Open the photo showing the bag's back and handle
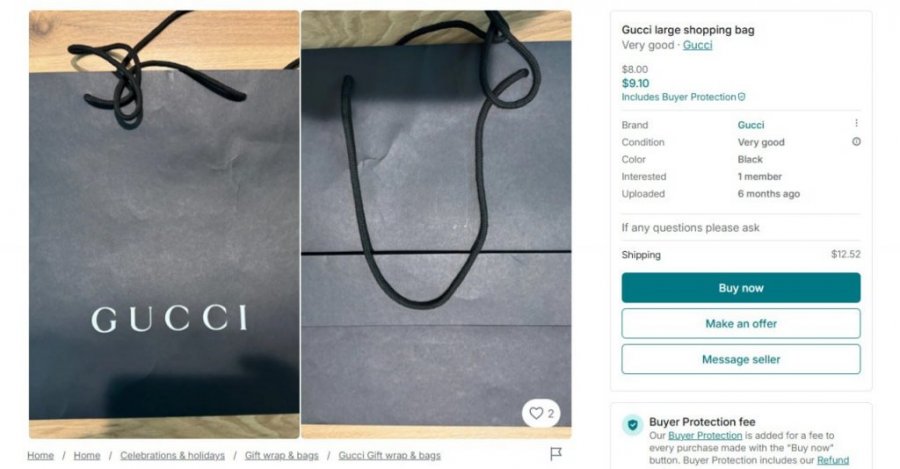Image resolution: width=900 pixels, height=469 pixels. click(436, 224)
